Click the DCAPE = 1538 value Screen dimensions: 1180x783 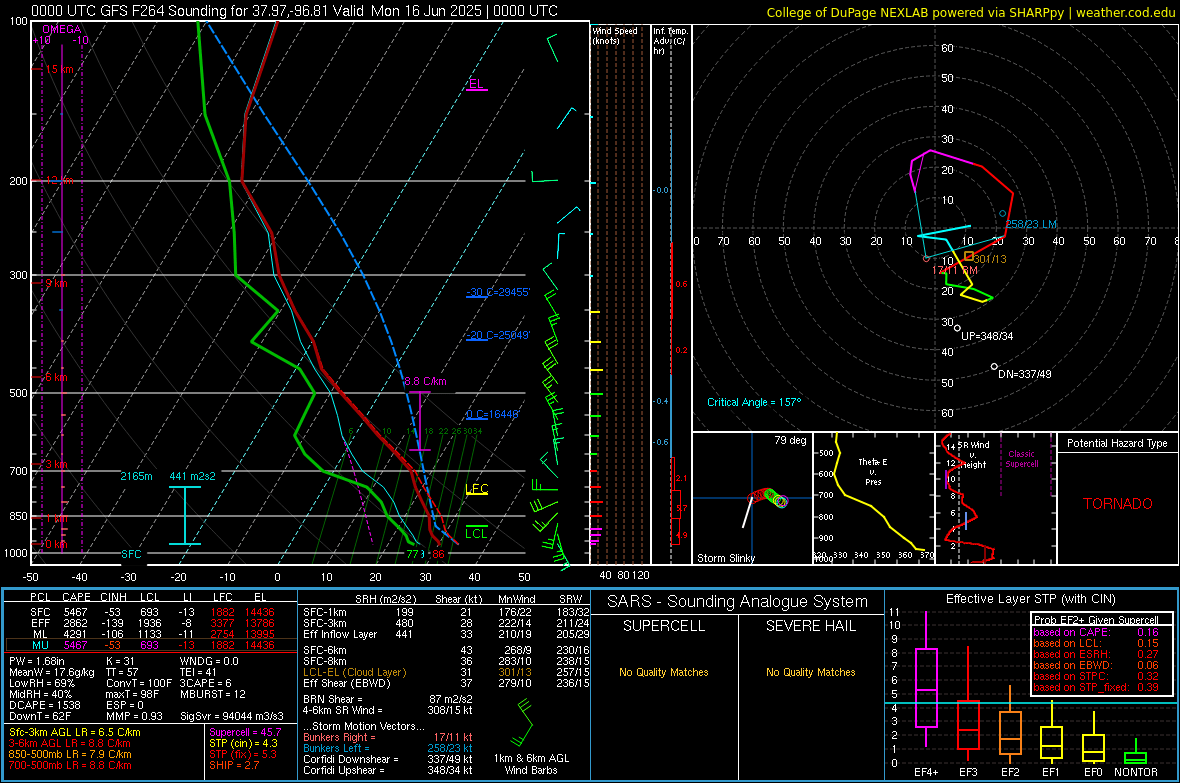(x=44, y=705)
